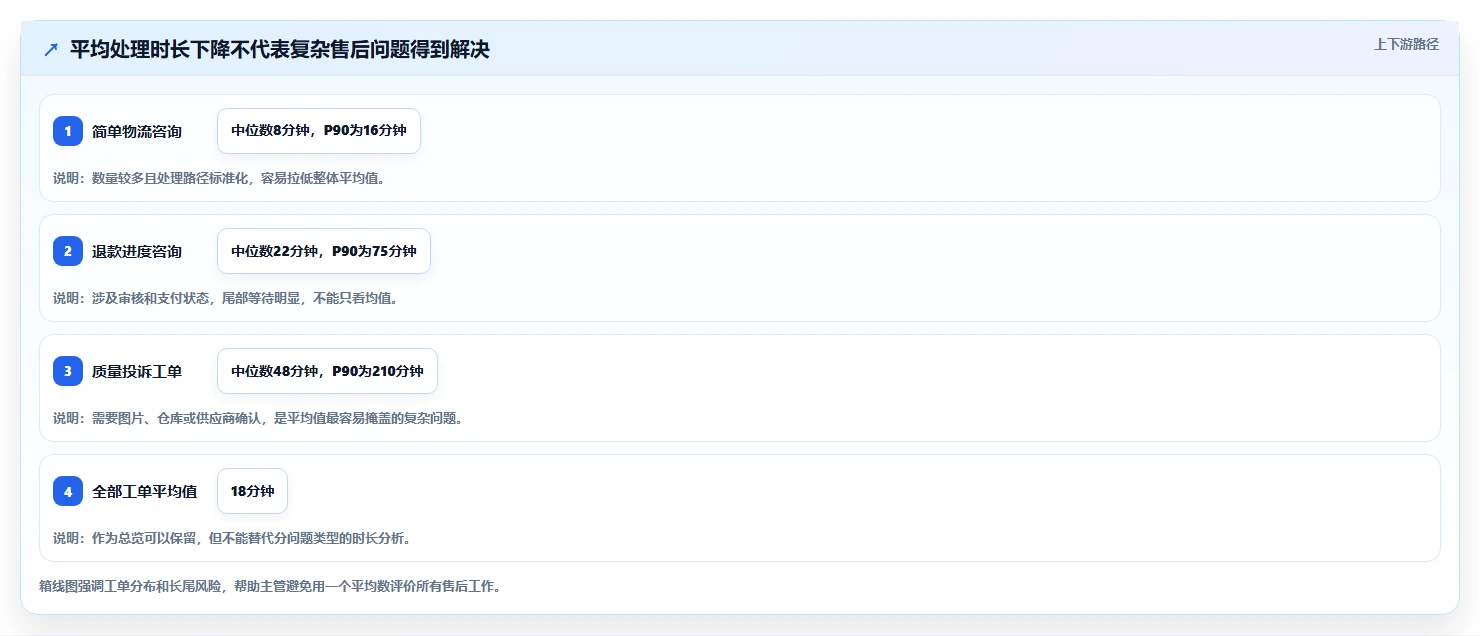Click the title 平均处理时长下降不代表复杂售后问题得到解决
The image size is (1480, 636).
280,49
